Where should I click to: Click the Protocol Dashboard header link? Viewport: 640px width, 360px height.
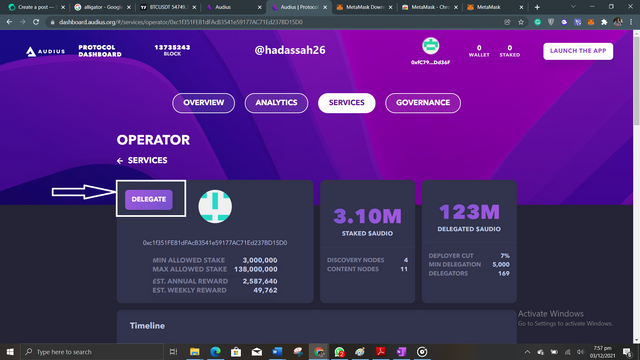[100, 51]
